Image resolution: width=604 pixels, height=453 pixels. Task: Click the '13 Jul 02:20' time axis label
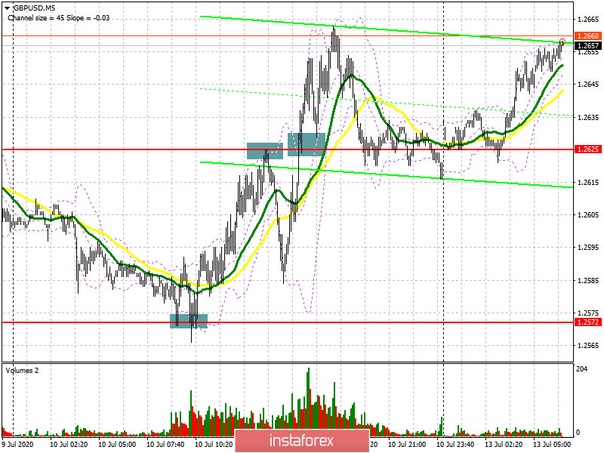coord(504,444)
